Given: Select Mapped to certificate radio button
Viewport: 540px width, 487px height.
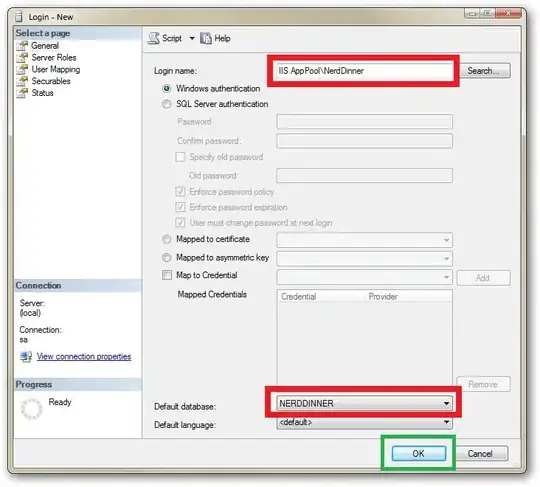Looking at the screenshot, I should tap(166, 239).
